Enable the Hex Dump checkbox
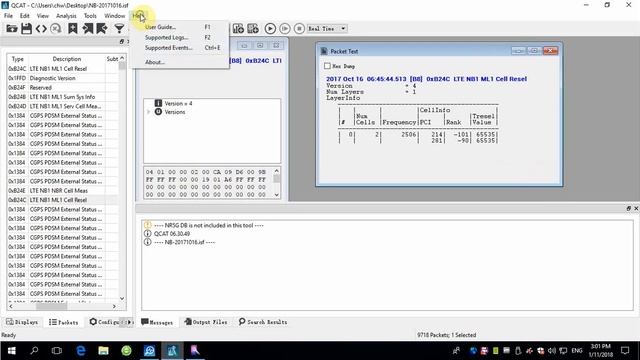The height and width of the screenshot is (360, 640). pos(327,66)
